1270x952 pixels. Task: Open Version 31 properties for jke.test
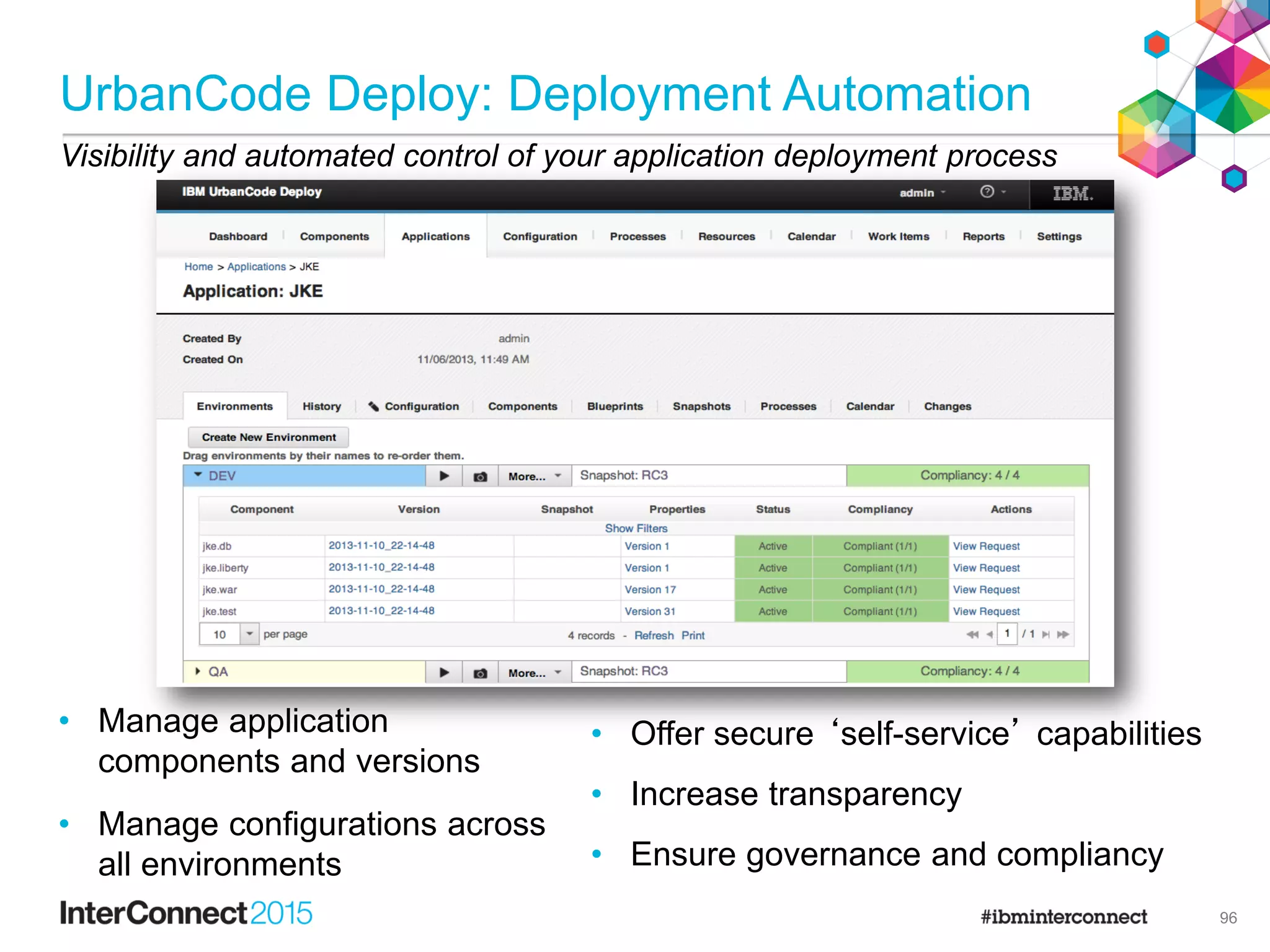(650, 611)
